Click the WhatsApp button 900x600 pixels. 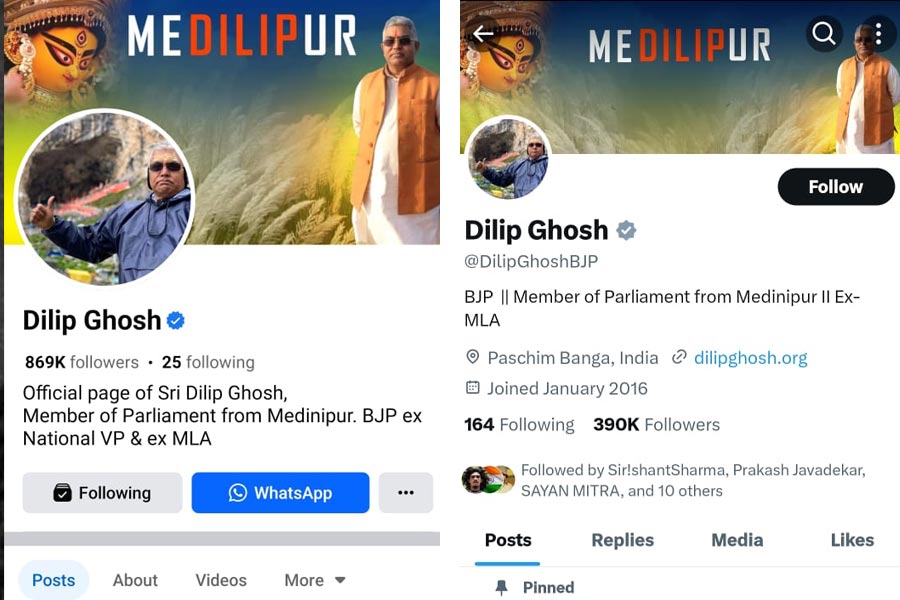click(x=281, y=493)
